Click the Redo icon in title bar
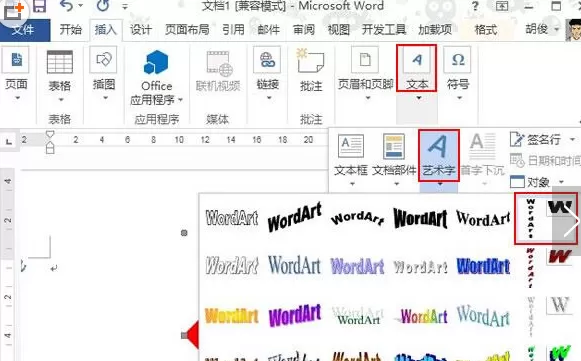581x361 pixels. pyautogui.click(x=103, y=6)
